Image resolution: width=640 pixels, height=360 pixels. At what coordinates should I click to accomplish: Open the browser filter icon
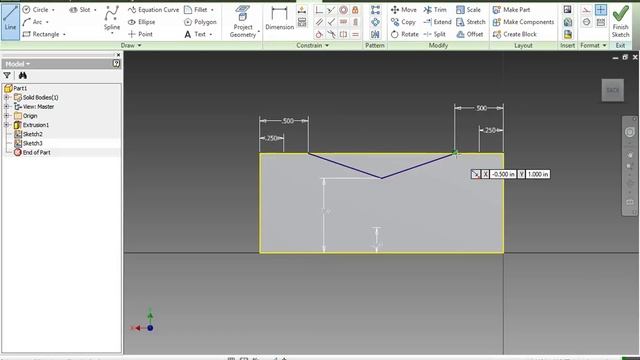coord(7,76)
